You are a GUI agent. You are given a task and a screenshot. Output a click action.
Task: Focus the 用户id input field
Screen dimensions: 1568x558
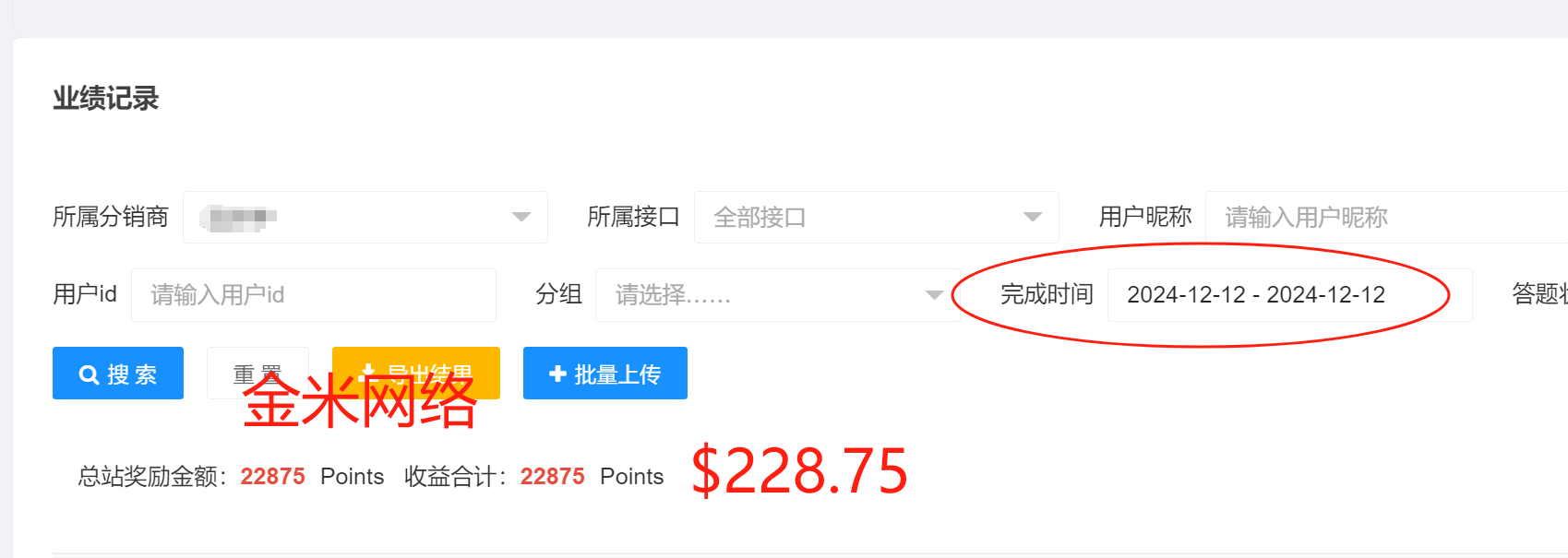314,295
